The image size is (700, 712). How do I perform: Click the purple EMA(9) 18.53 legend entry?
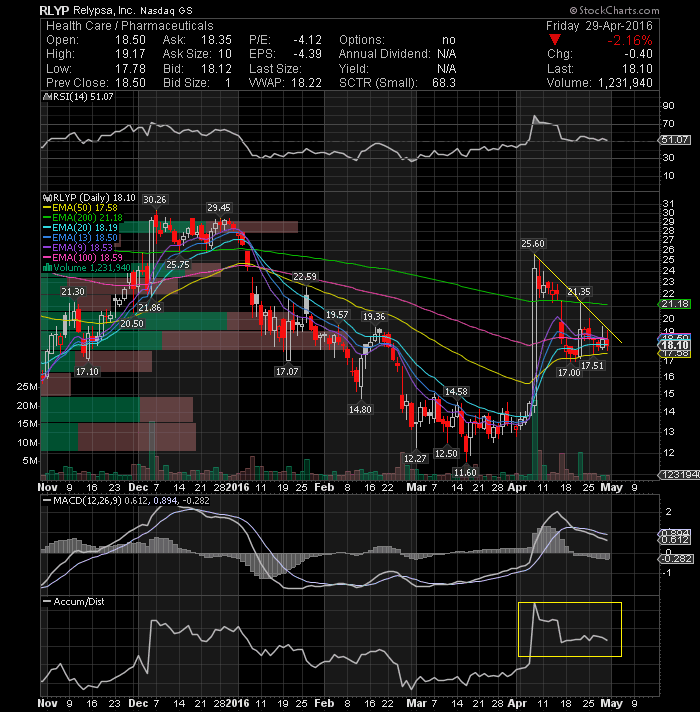(78, 247)
